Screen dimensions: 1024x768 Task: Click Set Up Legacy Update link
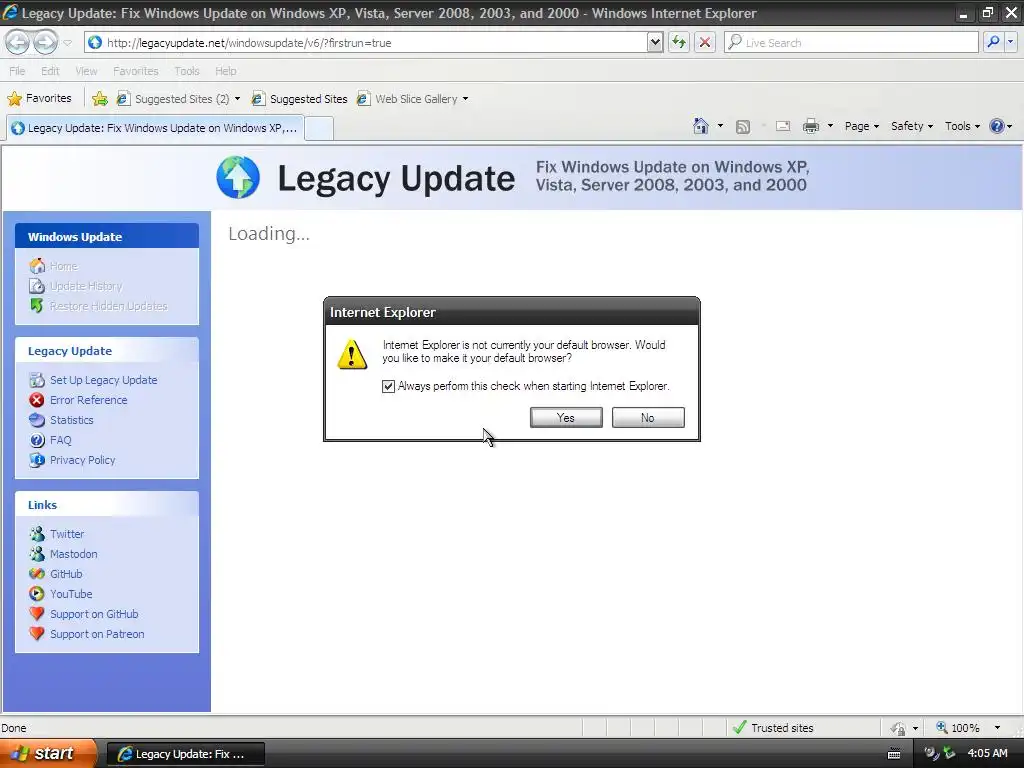point(103,380)
